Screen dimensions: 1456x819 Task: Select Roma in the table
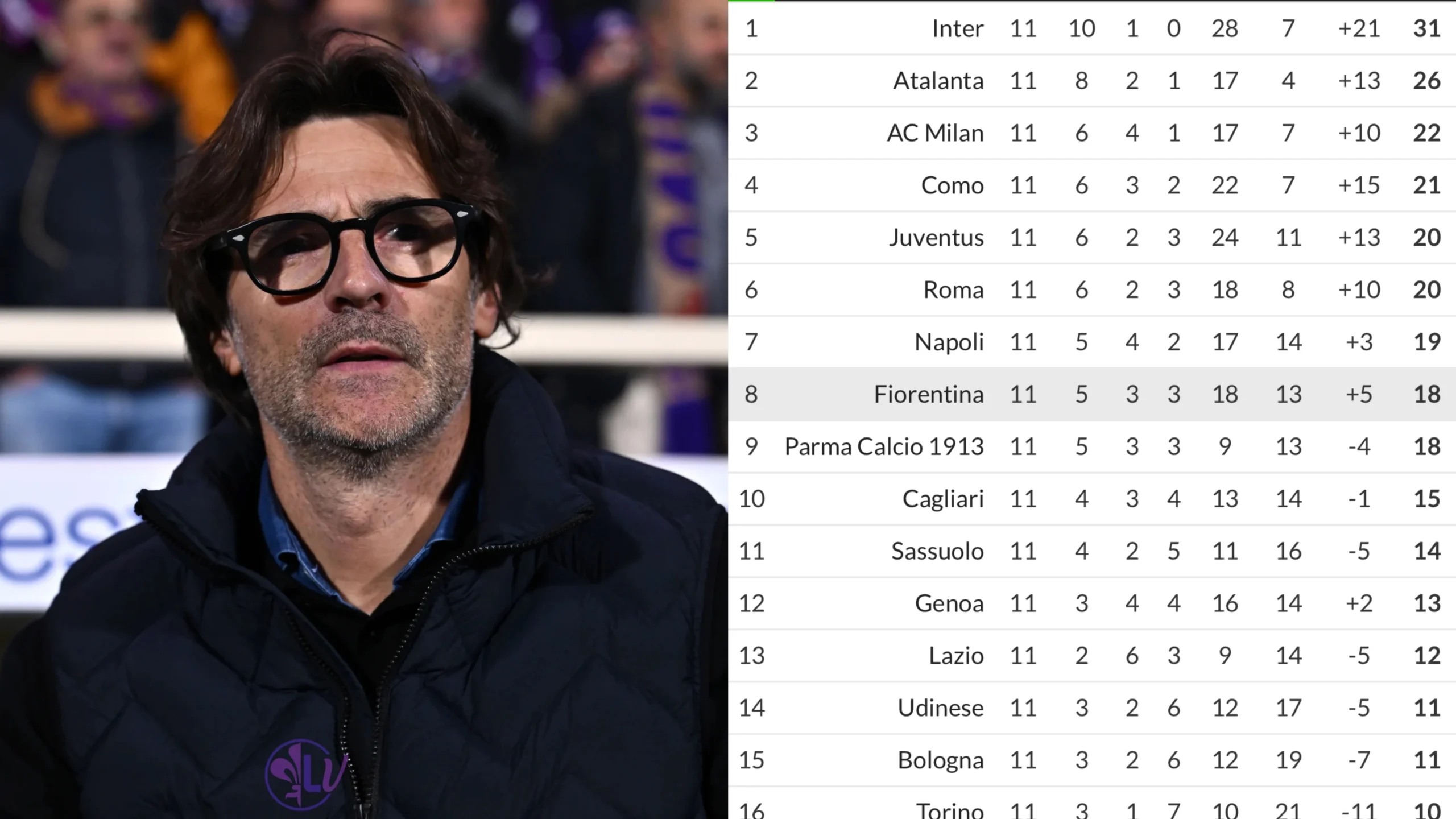[x=953, y=290]
